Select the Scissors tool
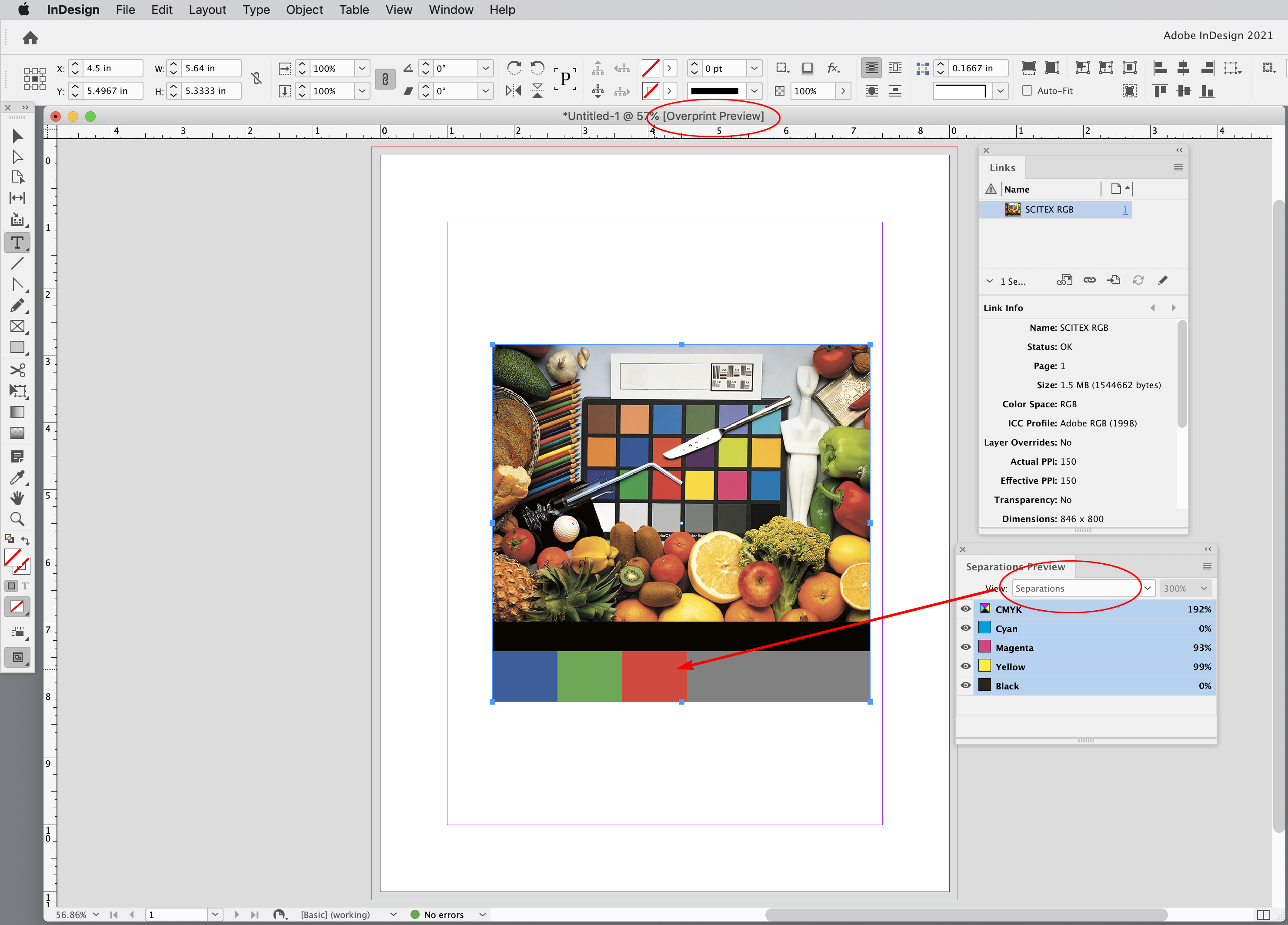The width and height of the screenshot is (1288, 925). [17, 369]
